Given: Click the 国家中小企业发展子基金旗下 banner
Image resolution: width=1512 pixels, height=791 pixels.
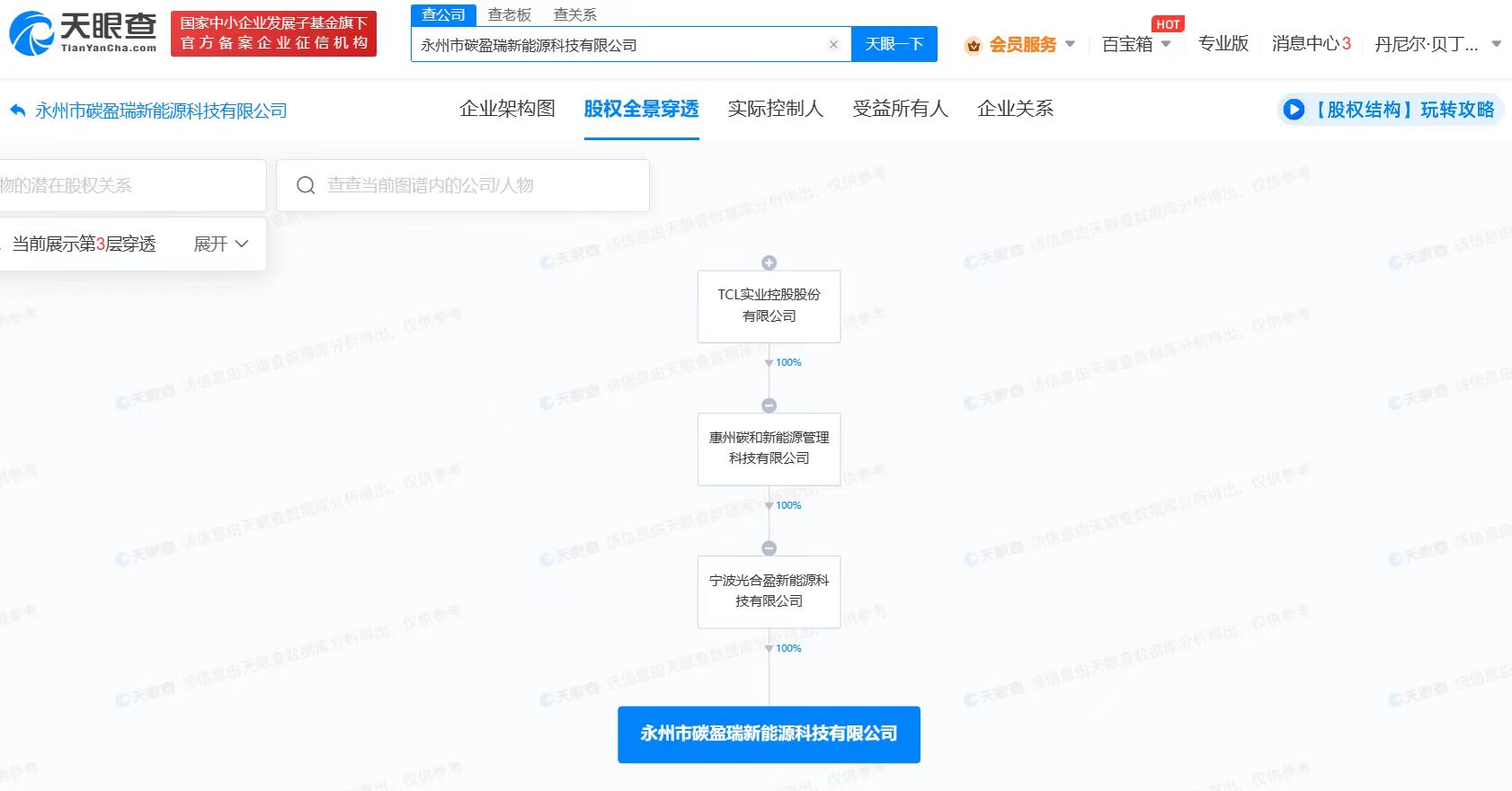Looking at the screenshot, I should (x=273, y=33).
